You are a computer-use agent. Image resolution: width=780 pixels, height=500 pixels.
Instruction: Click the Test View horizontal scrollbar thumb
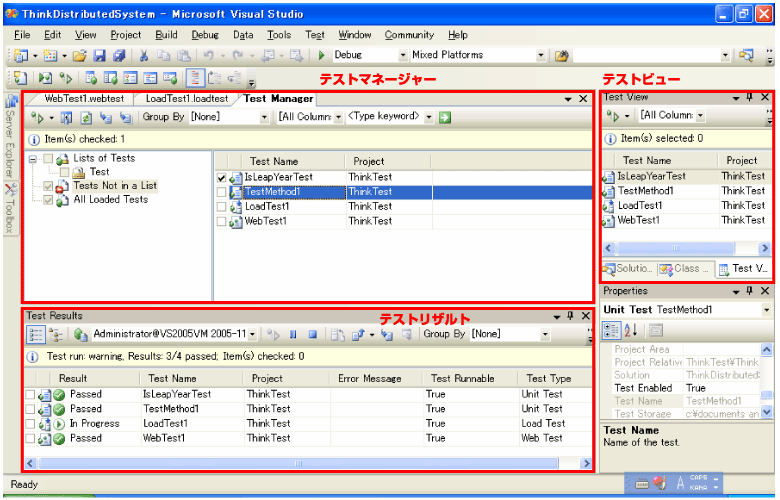point(676,248)
